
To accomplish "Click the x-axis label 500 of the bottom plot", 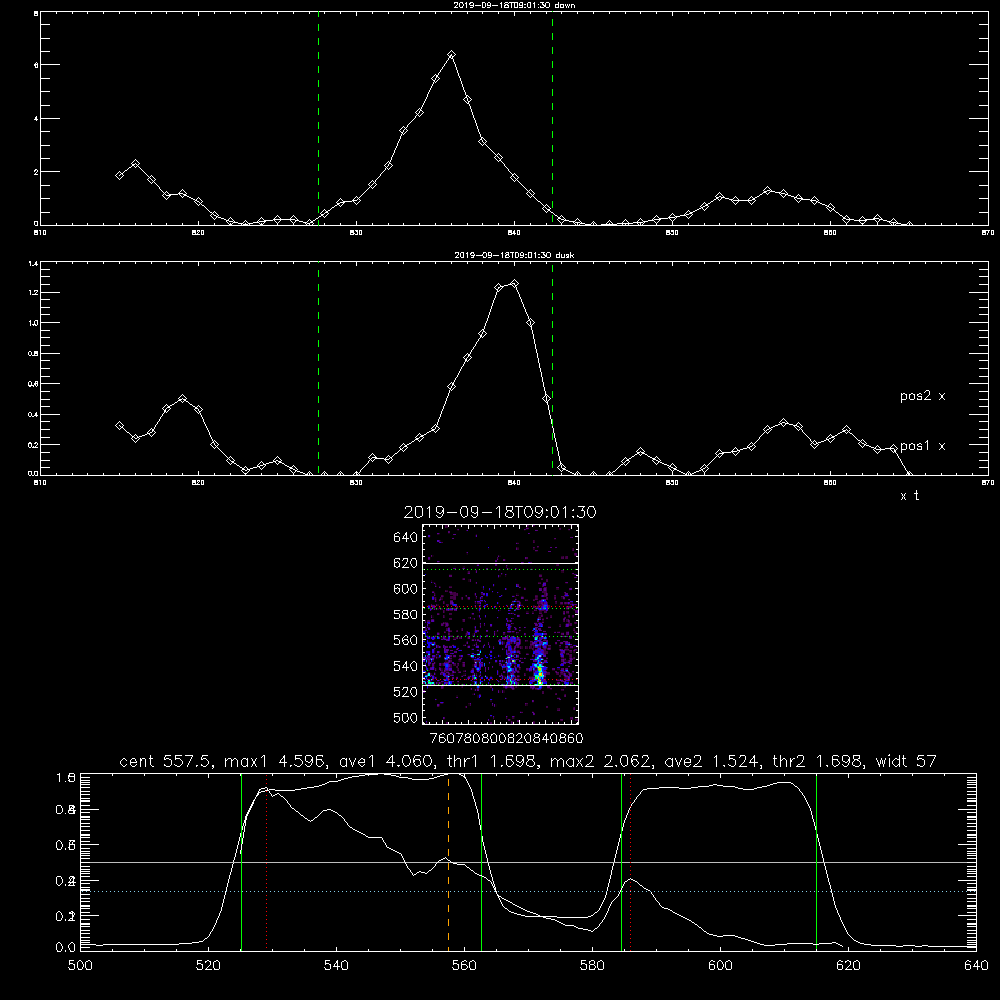I will pos(80,966).
